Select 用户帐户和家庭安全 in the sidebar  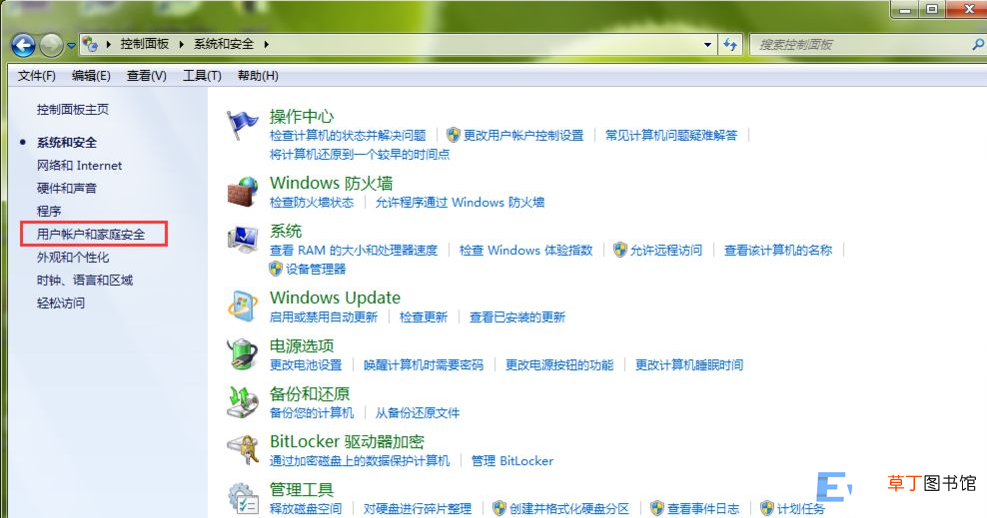(91, 234)
